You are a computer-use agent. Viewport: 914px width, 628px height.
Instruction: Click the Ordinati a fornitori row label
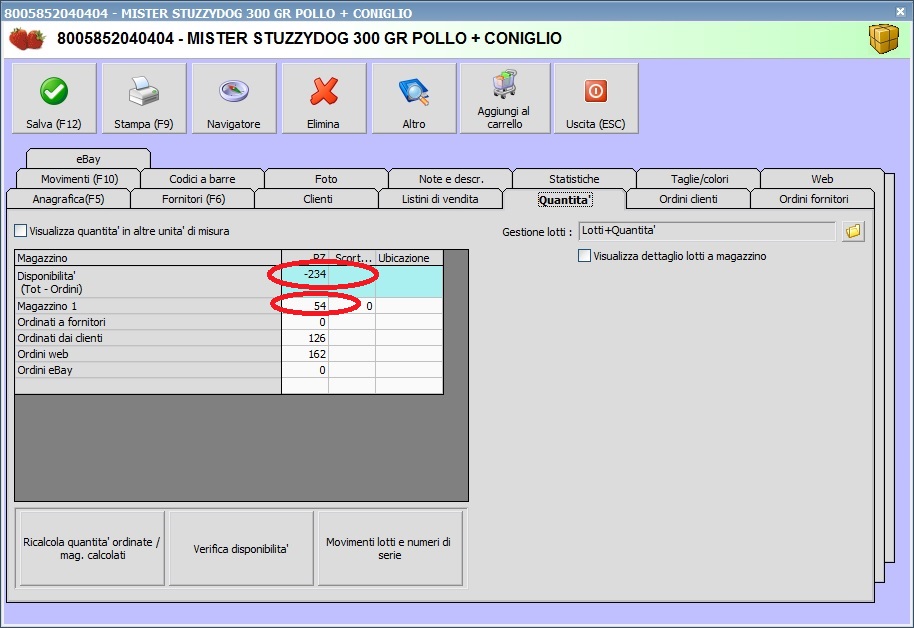pyautogui.click(x=148, y=322)
